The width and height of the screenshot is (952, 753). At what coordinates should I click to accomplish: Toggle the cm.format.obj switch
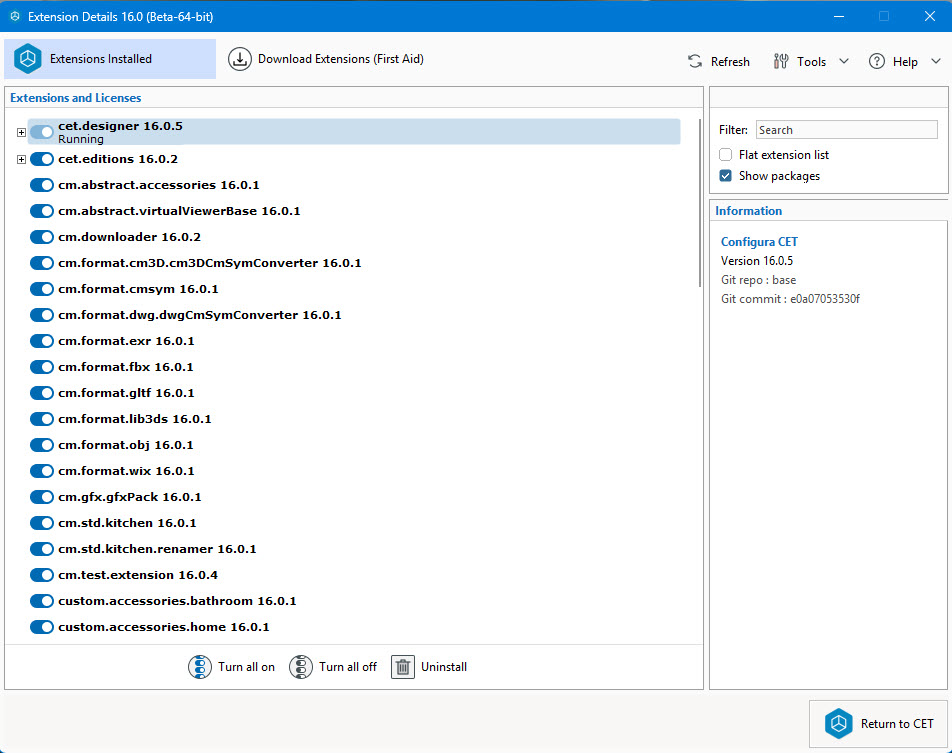pyautogui.click(x=42, y=445)
